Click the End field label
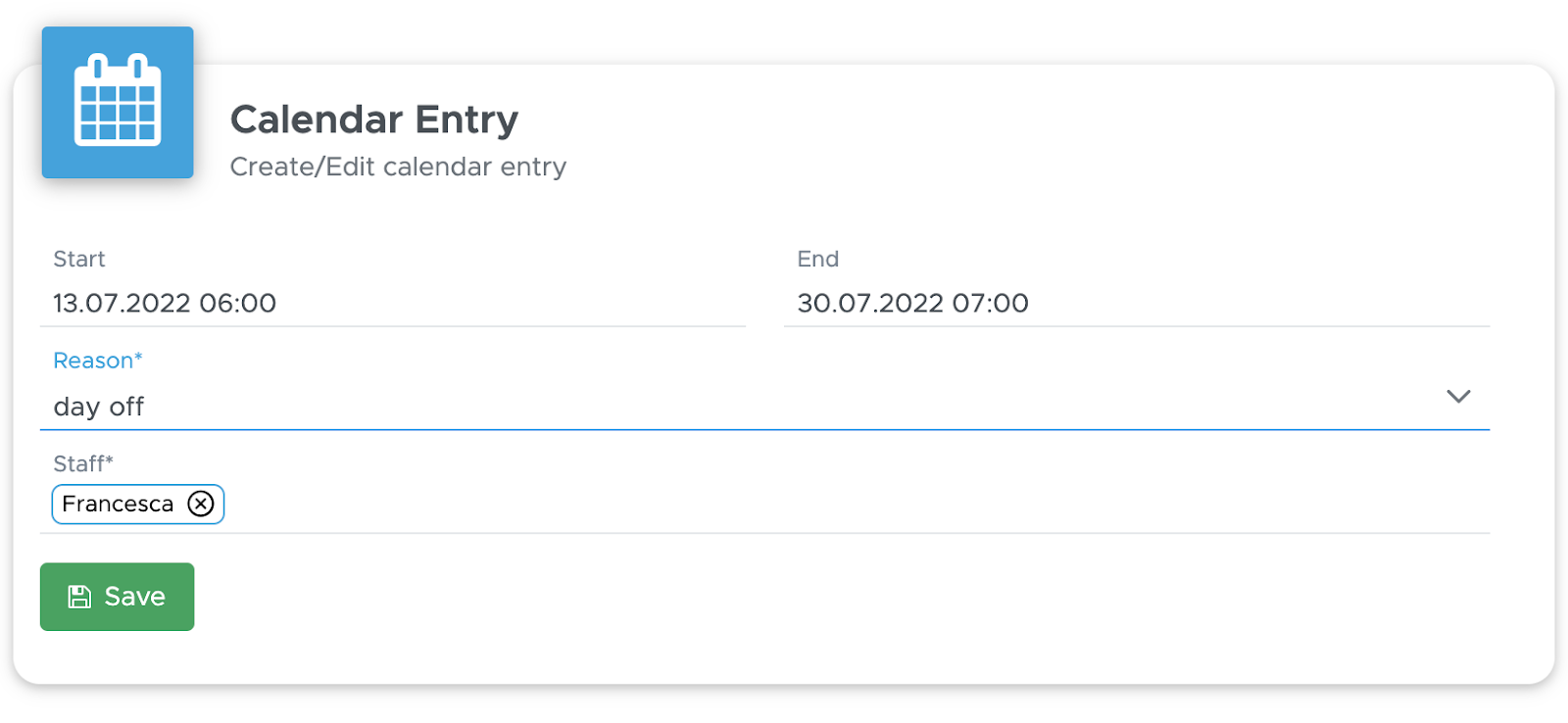Image resolution: width=1568 pixels, height=723 pixels. pyautogui.click(x=818, y=259)
